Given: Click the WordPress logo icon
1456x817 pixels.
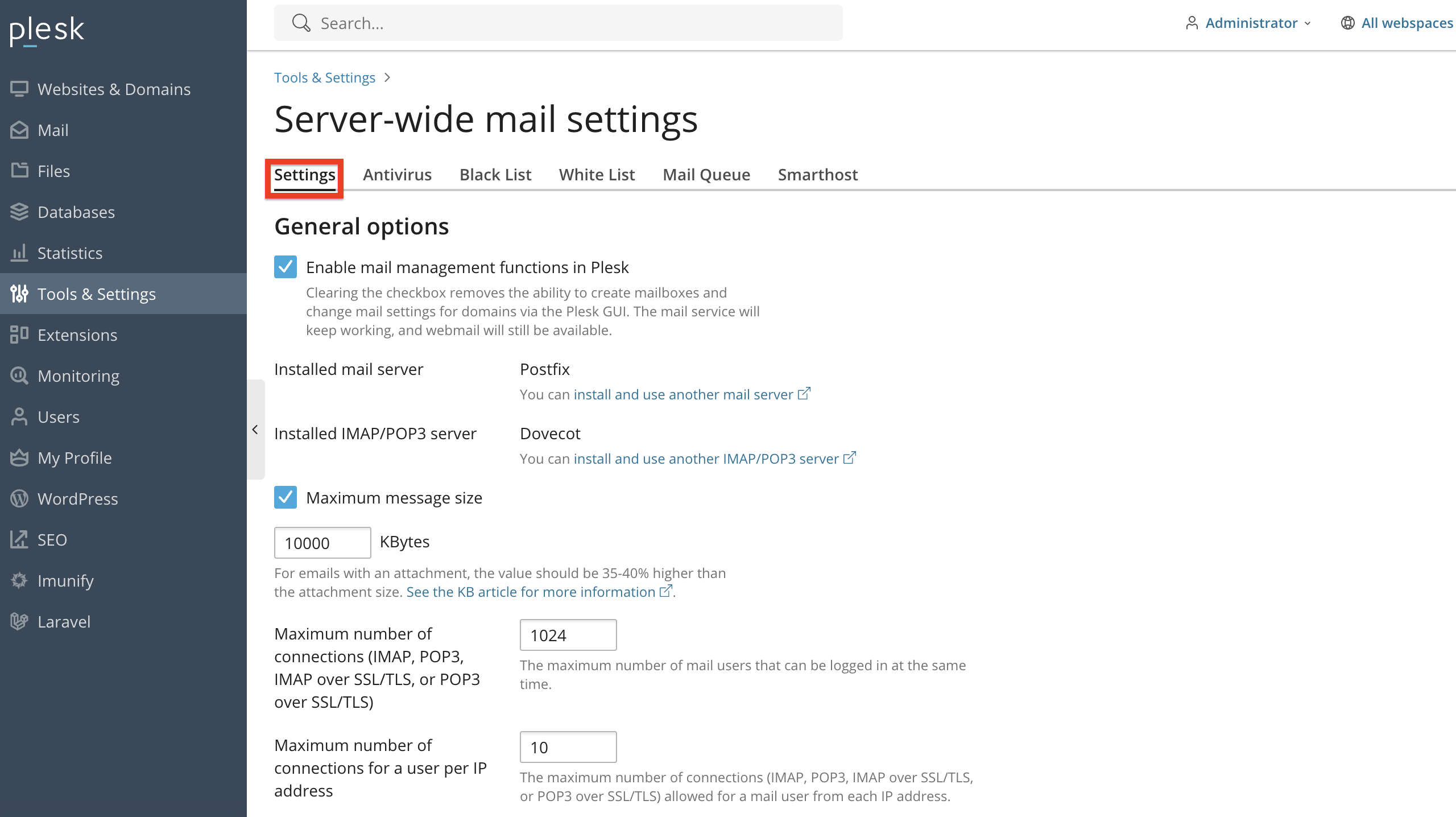Looking at the screenshot, I should pyautogui.click(x=19, y=498).
